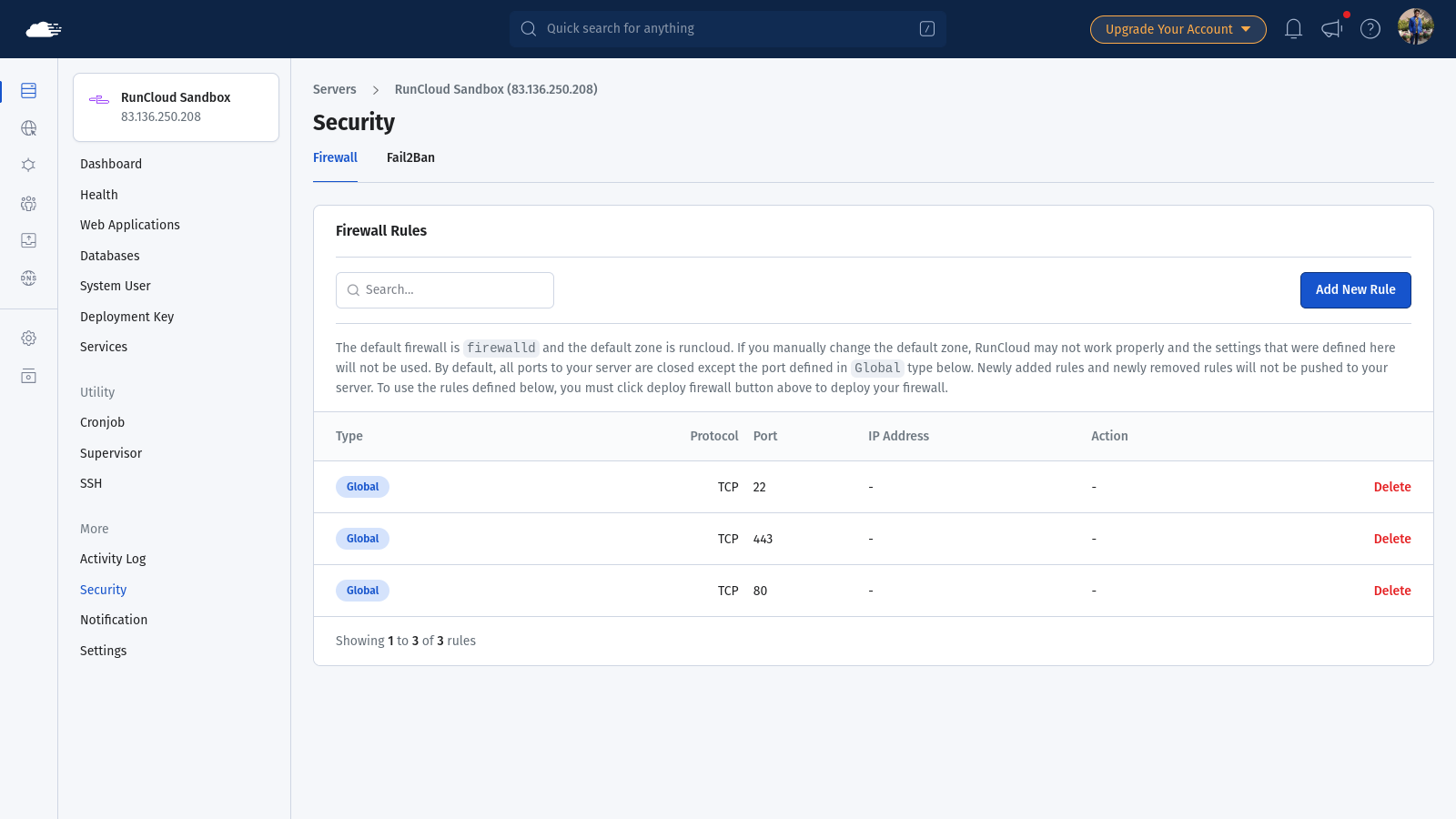This screenshot has width=1456, height=819.
Task: Click the Port column header
Action: click(765, 437)
